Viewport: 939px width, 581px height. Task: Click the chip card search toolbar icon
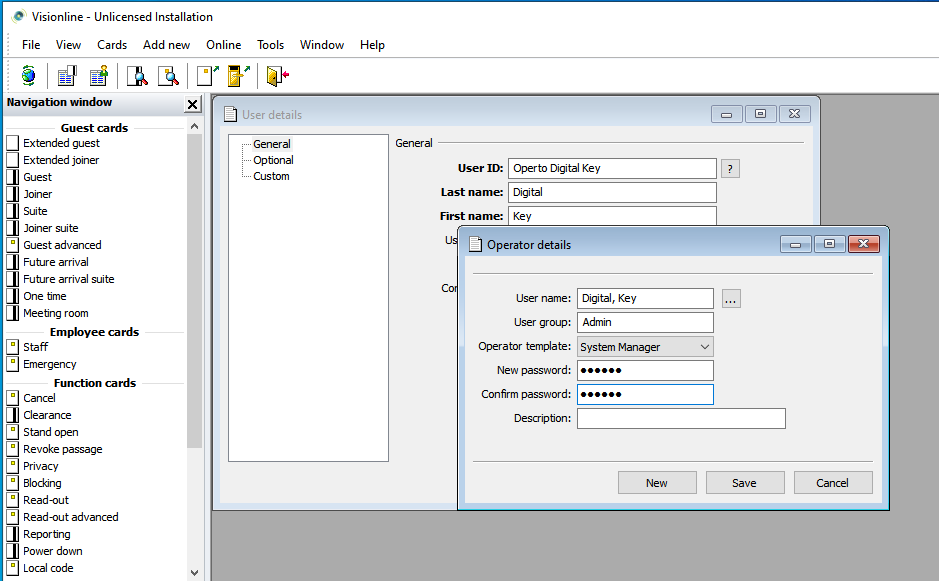click(x=168, y=76)
